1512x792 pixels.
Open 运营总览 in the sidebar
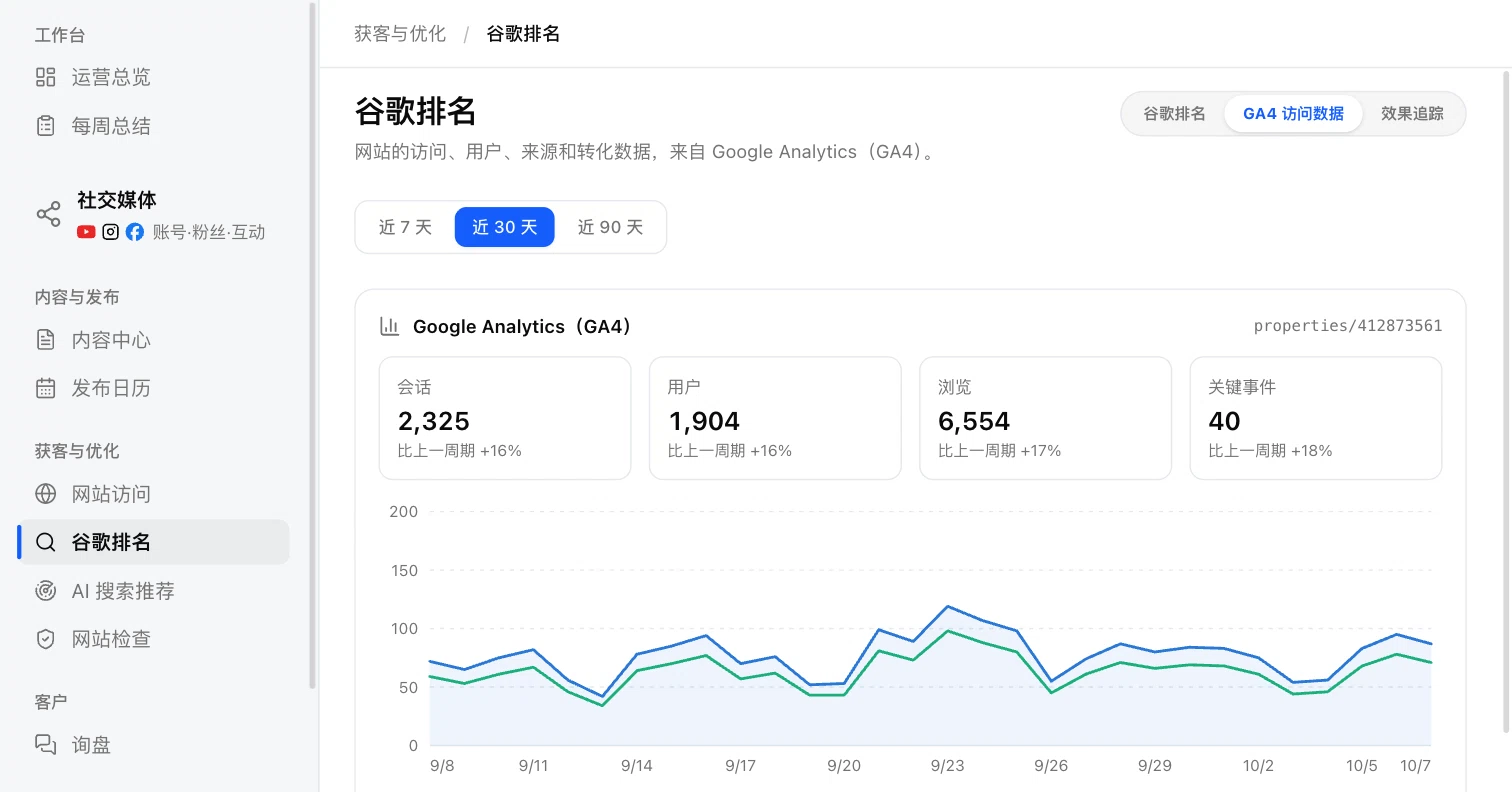[153, 77]
